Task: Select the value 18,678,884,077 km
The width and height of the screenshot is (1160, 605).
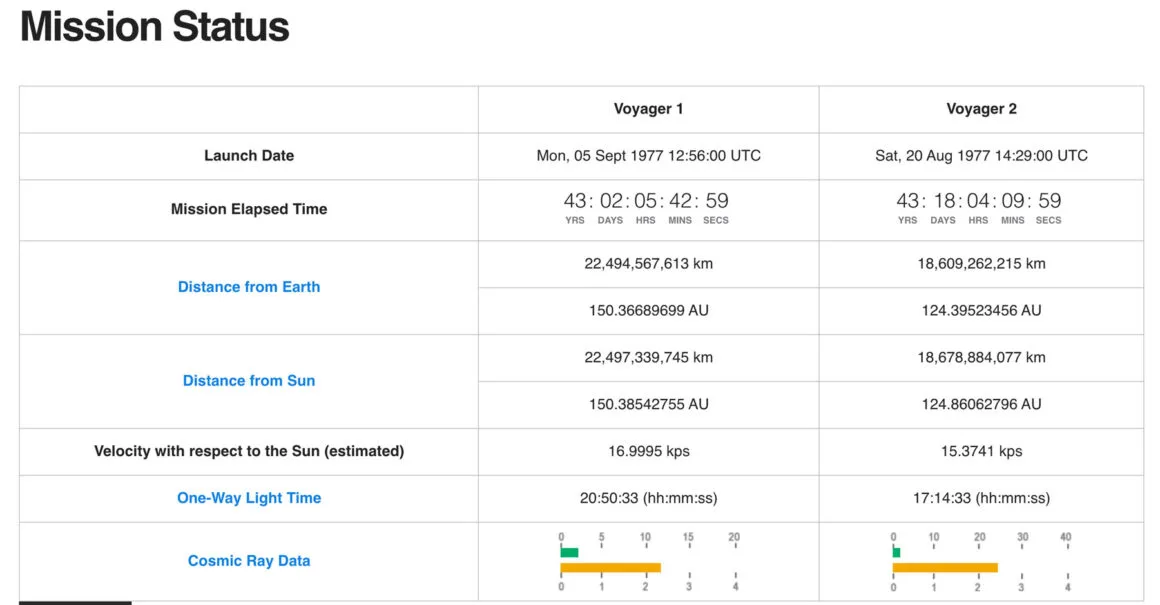Action: tap(981, 358)
